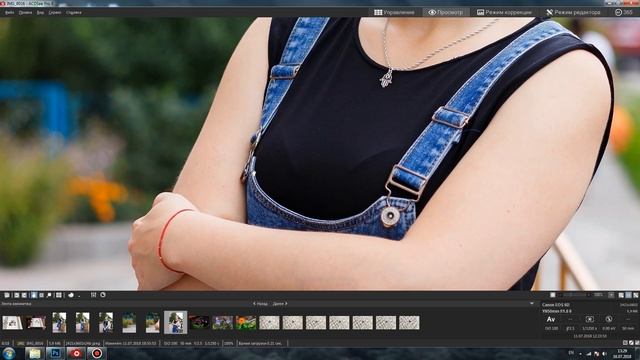Go to next image with Далее
This screenshot has height=360, width=640.
click(x=280, y=304)
